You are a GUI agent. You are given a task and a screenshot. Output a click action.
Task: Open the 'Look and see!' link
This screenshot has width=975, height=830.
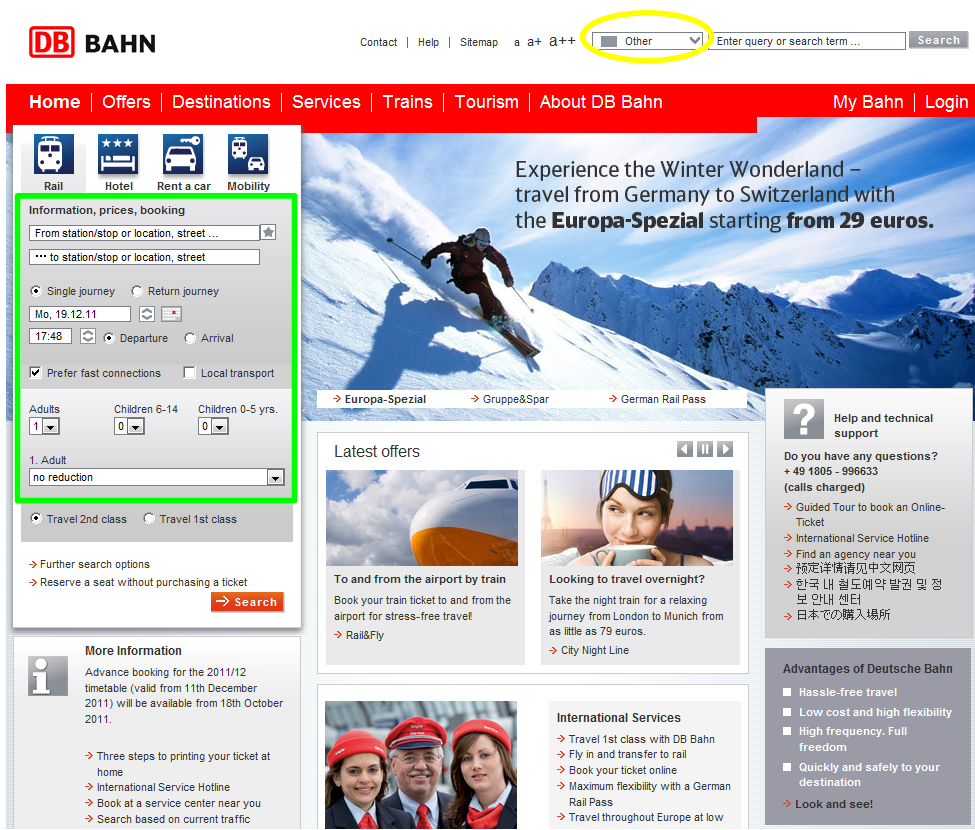(x=834, y=804)
